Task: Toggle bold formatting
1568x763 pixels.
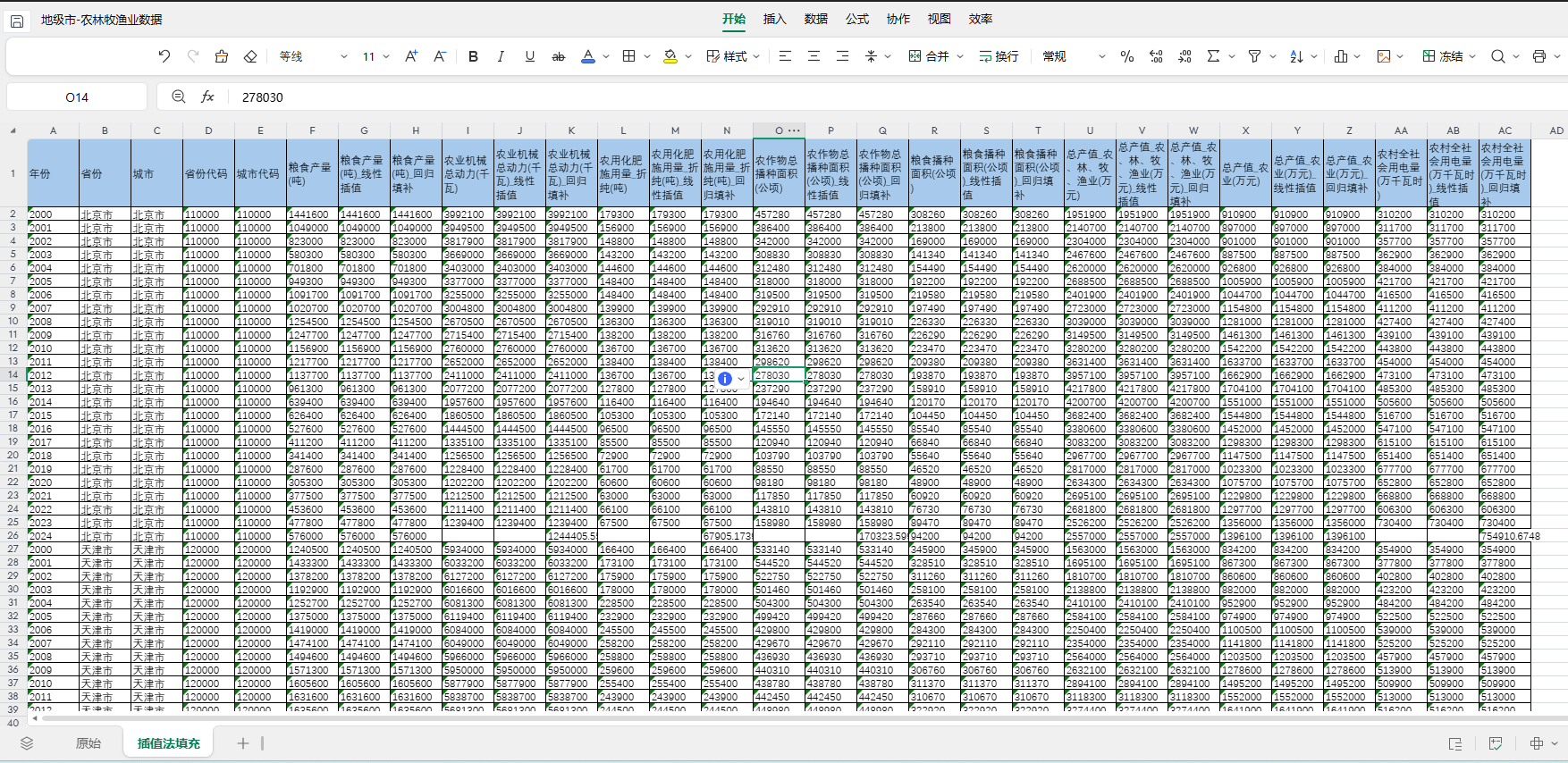Action: (x=473, y=56)
